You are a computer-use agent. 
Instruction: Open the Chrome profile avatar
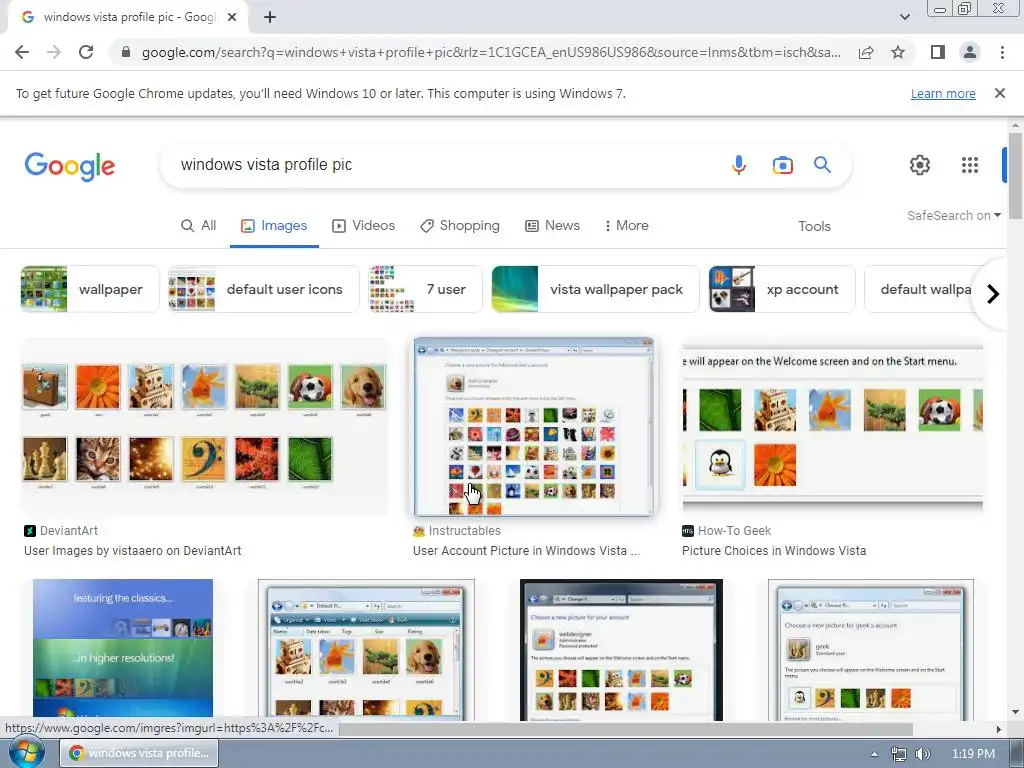click(x=970, y=52)
